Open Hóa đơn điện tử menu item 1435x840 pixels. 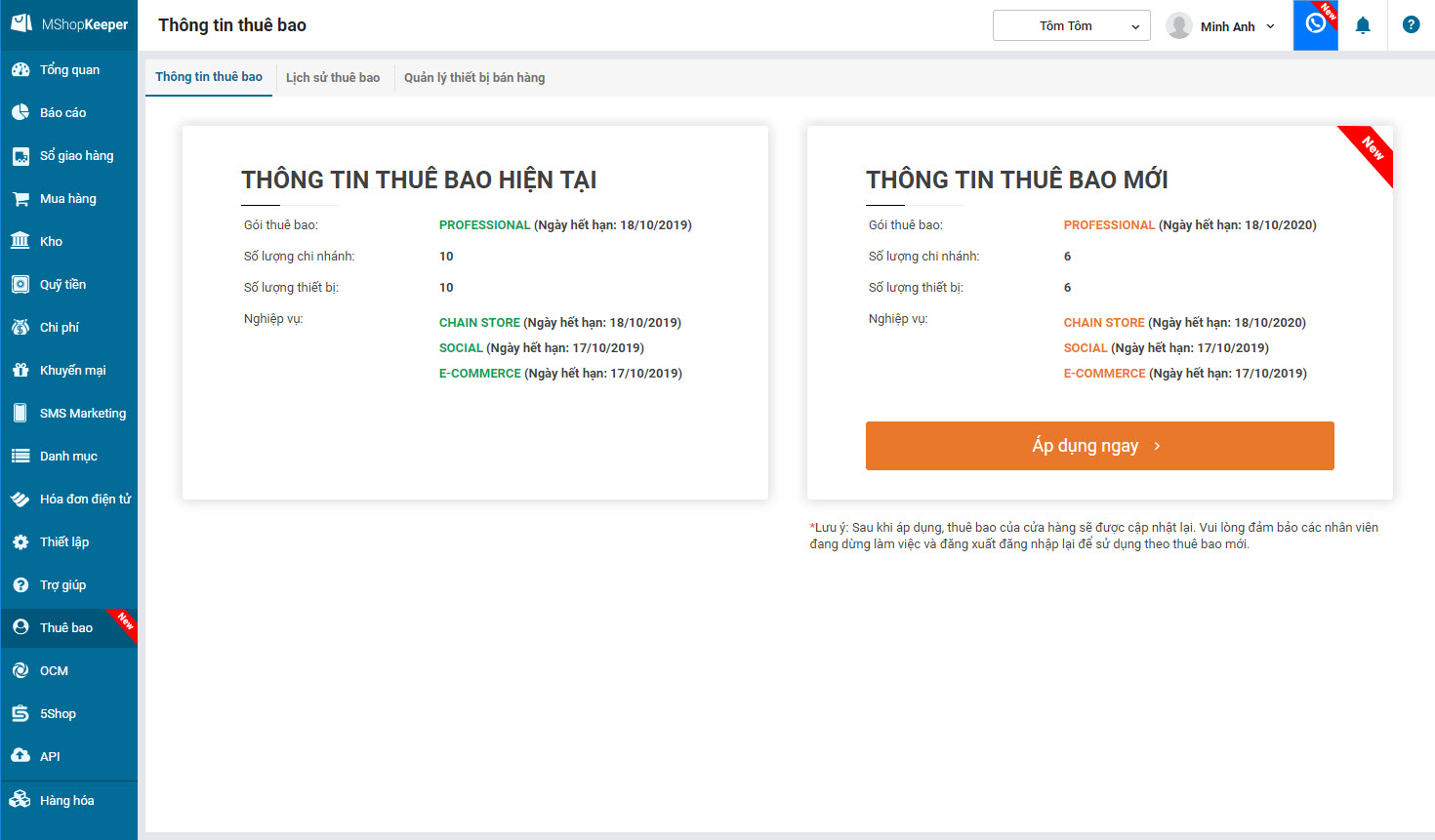[85, 499]
